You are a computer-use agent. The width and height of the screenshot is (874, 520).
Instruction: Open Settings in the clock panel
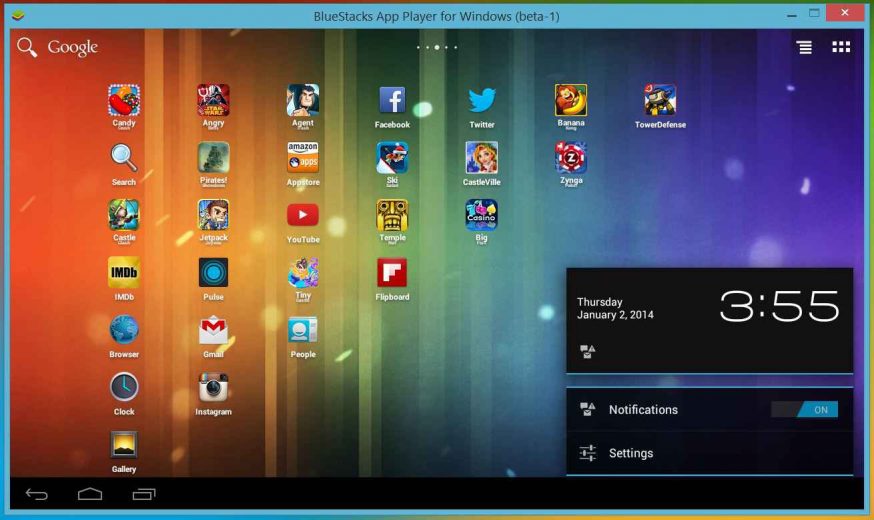coord(710,453)
